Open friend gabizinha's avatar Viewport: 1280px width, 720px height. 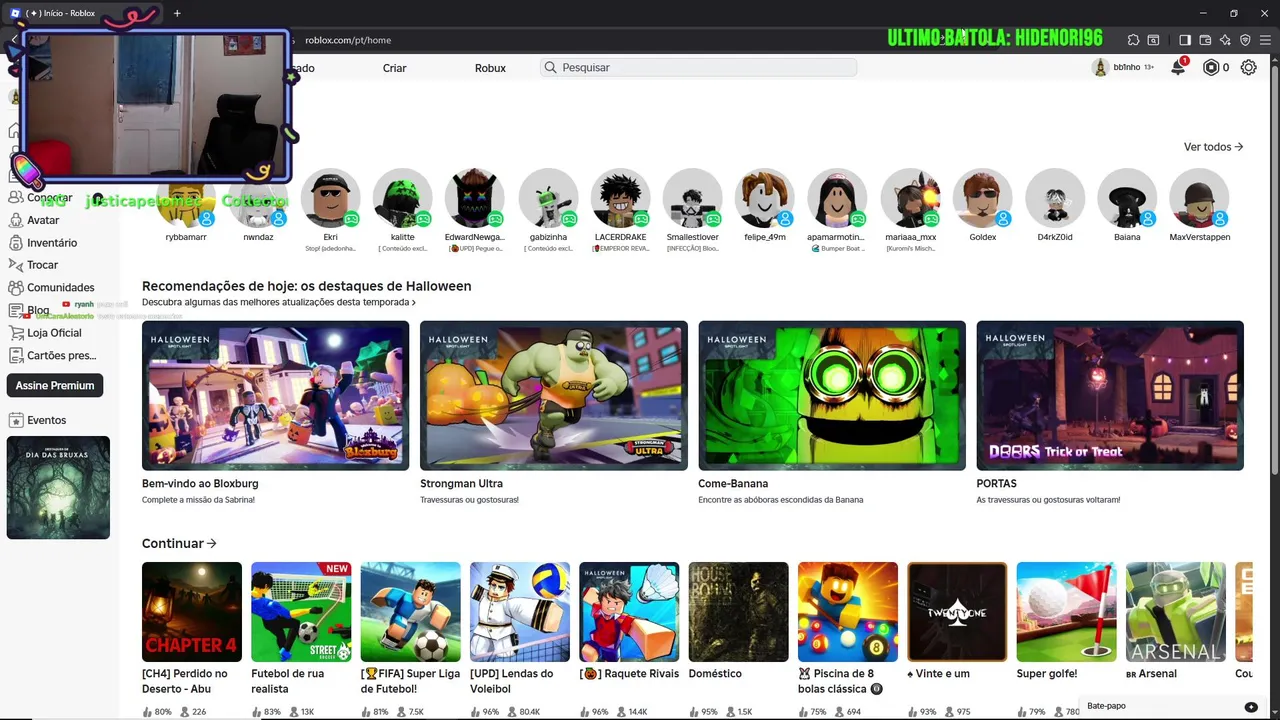point(548,198)
